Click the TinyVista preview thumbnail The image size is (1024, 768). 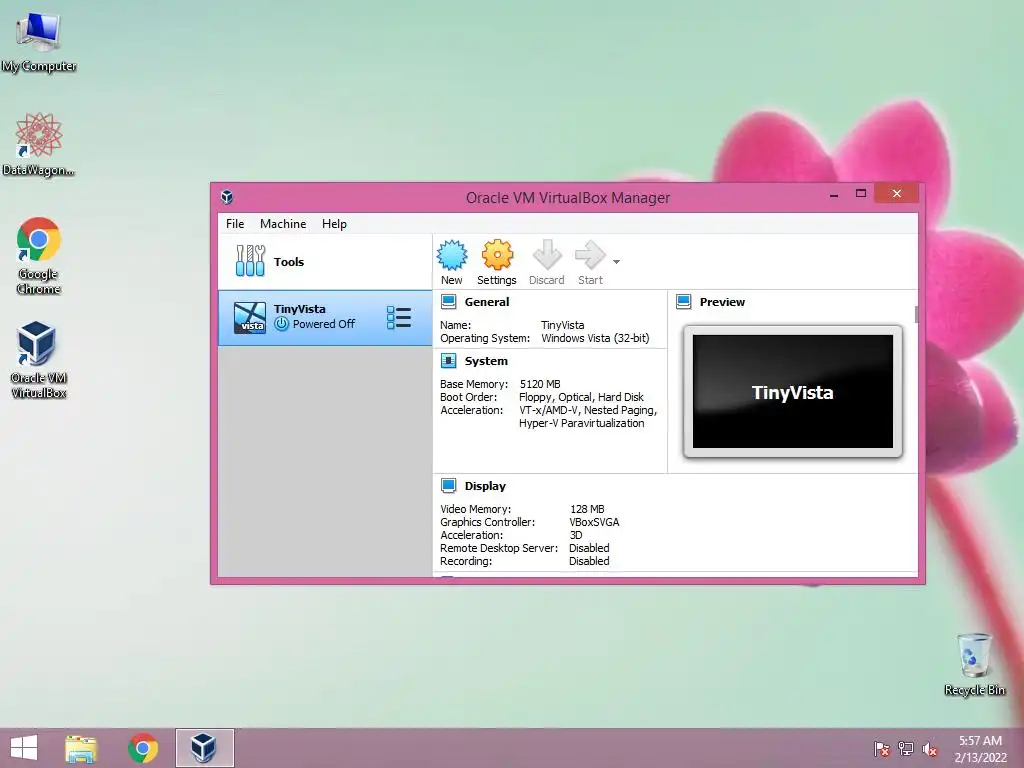point(793,392)
